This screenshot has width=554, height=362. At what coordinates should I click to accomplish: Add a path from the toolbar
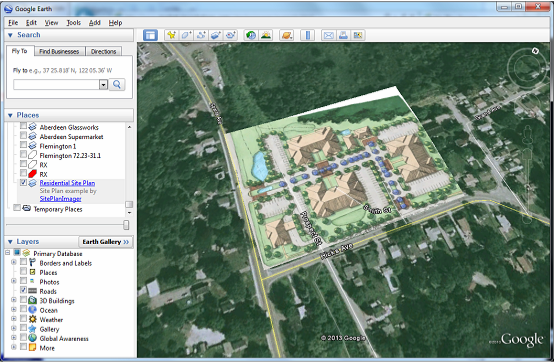(201, 35)
